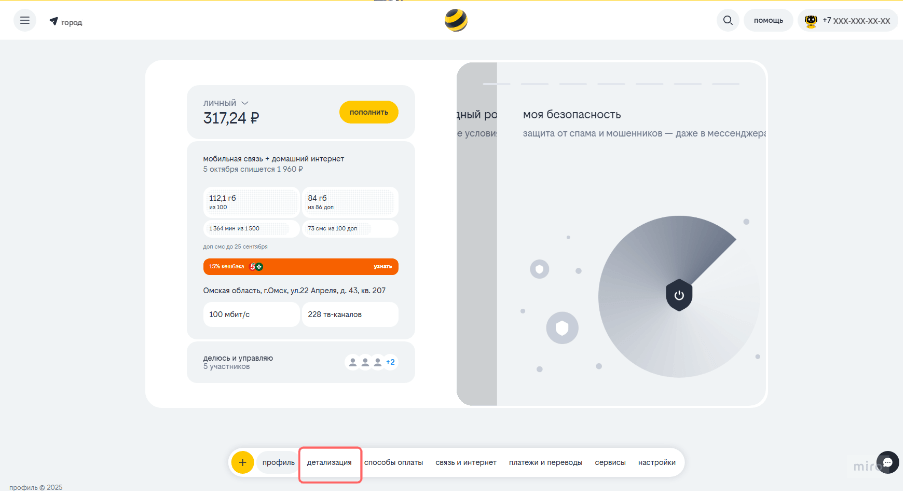Open search with the magnifier icon
903x491 pixels.
click(728, 21)
